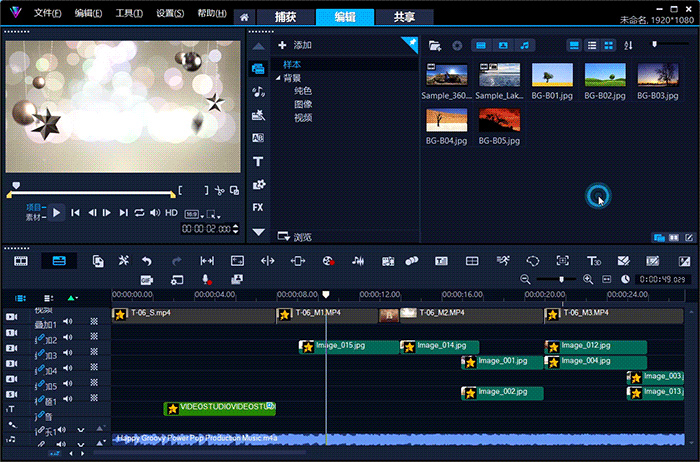Click the 浏览 browse button

[x=295, y=237]
